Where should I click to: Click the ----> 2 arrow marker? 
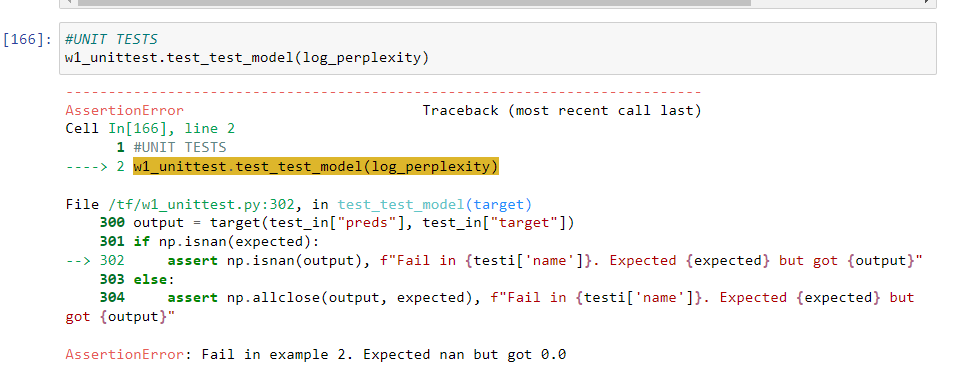94,166
